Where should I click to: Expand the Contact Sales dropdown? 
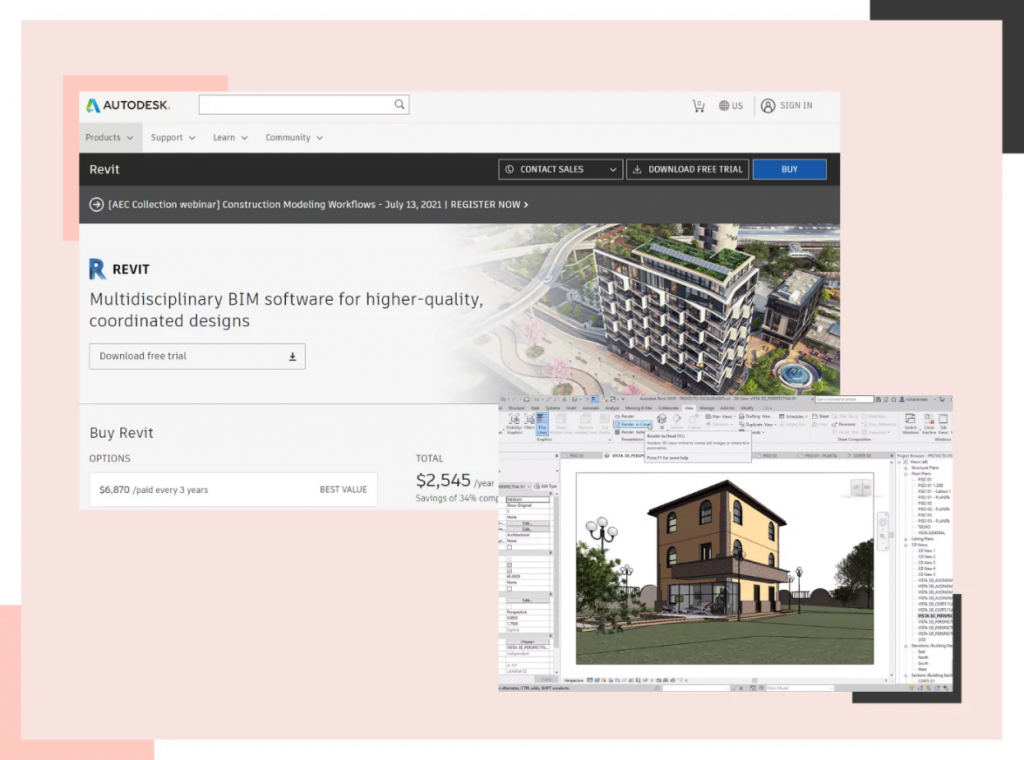coord(559,169)
